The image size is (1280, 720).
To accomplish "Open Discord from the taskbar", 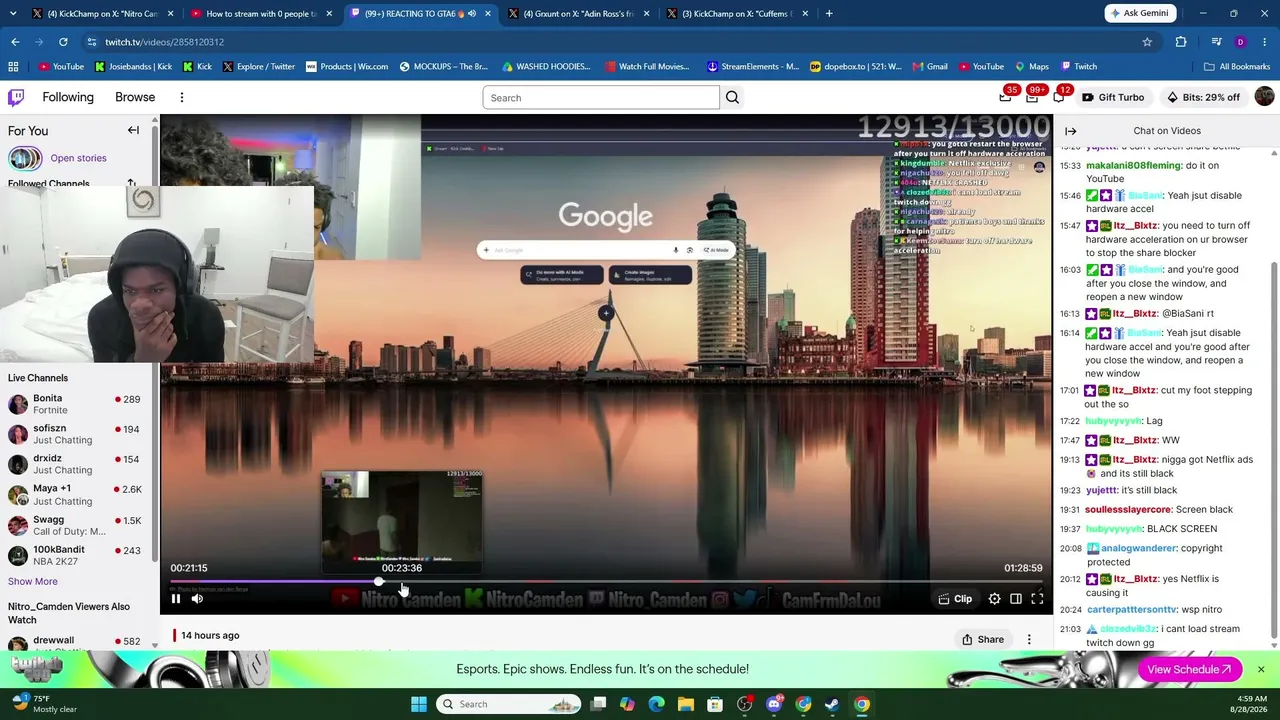I will pos(774,704).
